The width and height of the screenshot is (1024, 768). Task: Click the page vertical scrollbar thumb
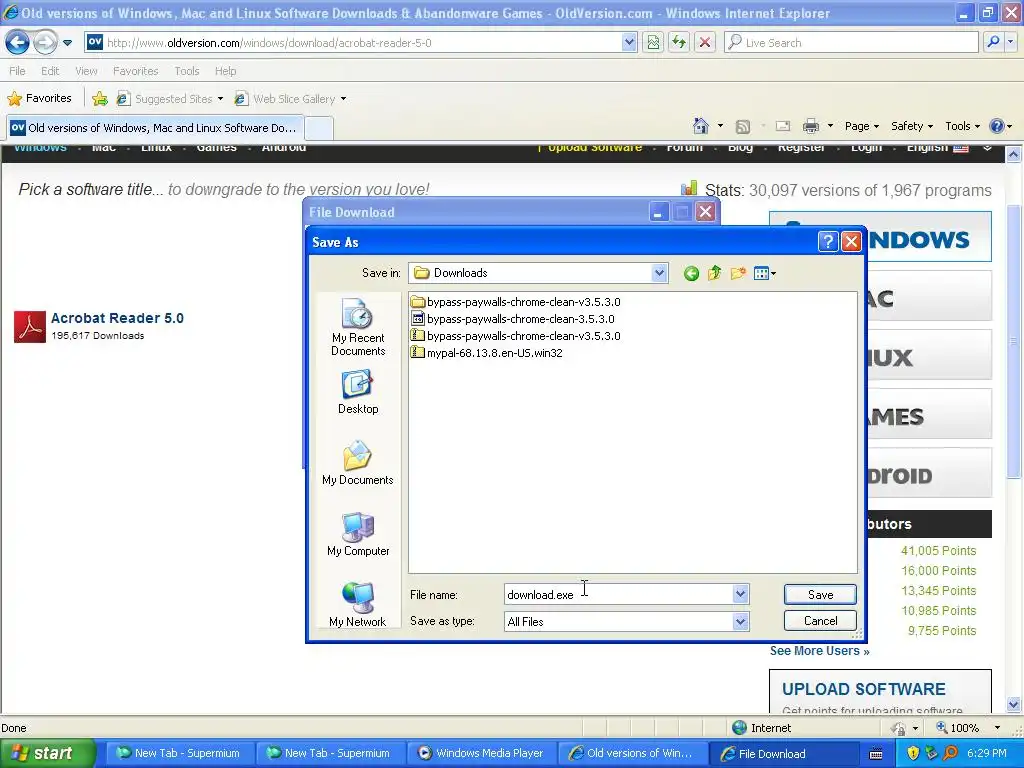coord(1014,340)
